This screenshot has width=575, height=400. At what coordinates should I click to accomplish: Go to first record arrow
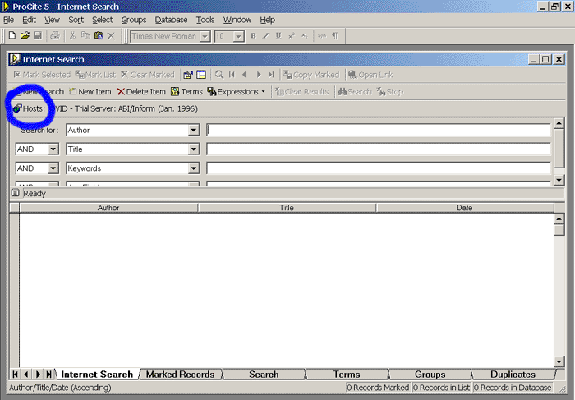pos(232,75)
